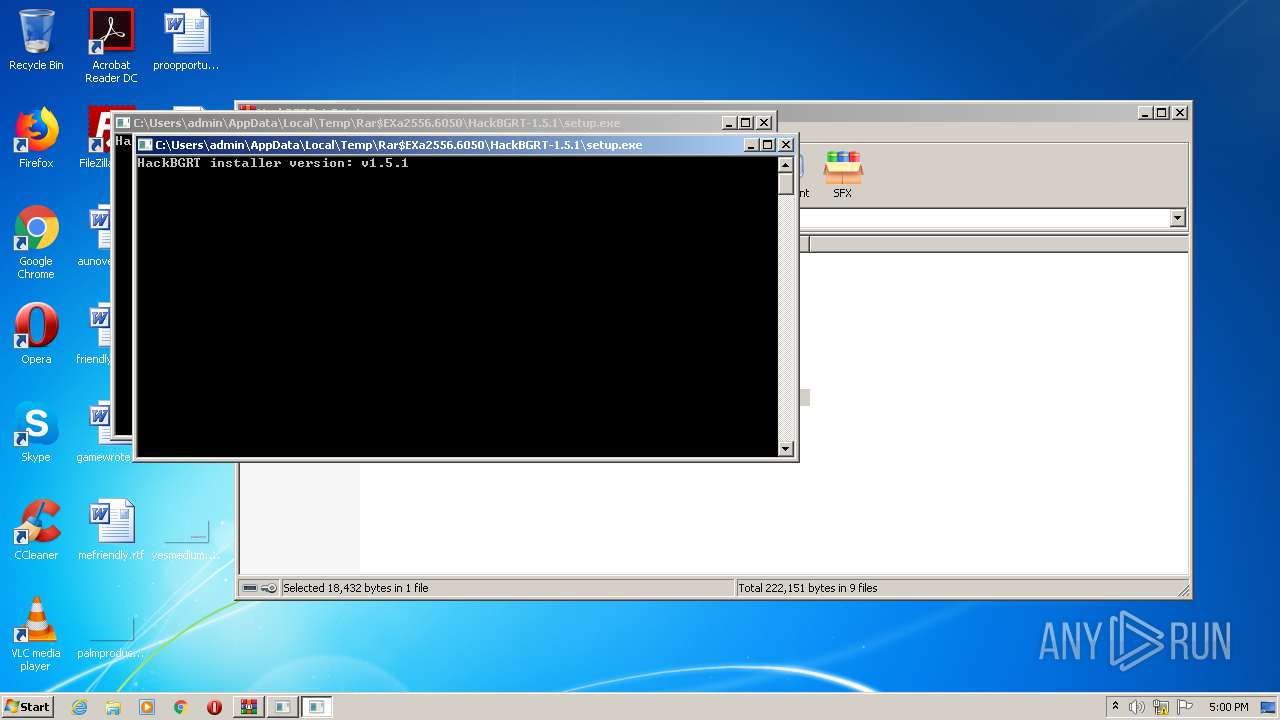Open the Recycle Bin desktop icon
1280x720 pixels.
[x=36, y=40]
